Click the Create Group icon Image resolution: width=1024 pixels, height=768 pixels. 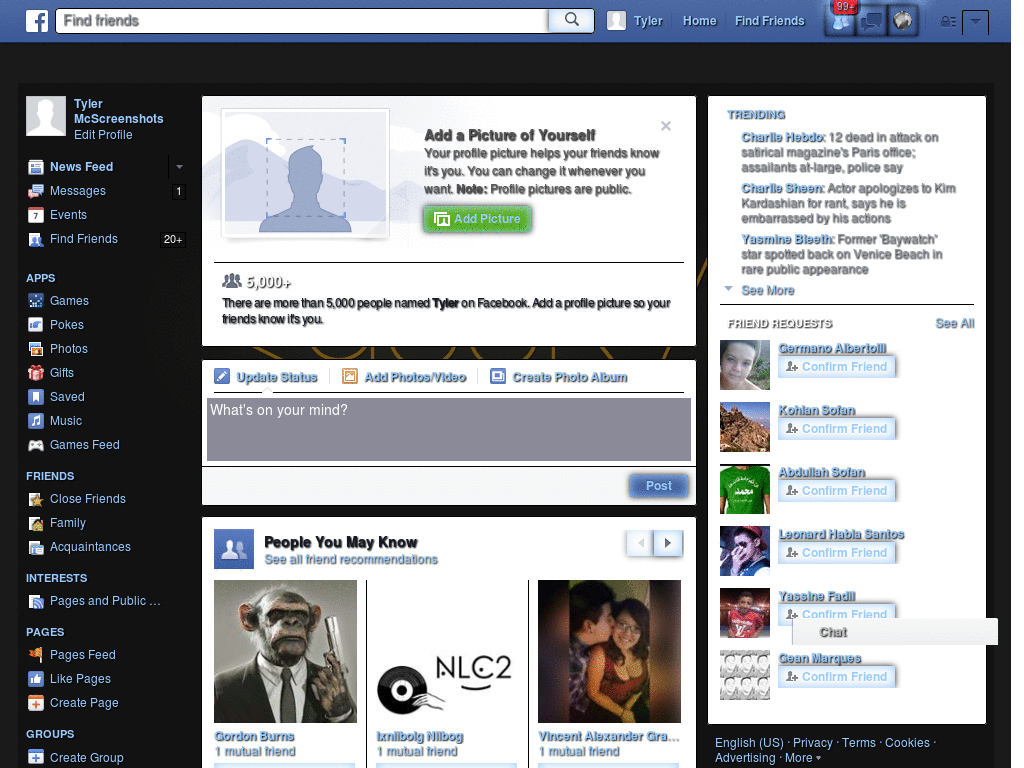click(36, 758)
